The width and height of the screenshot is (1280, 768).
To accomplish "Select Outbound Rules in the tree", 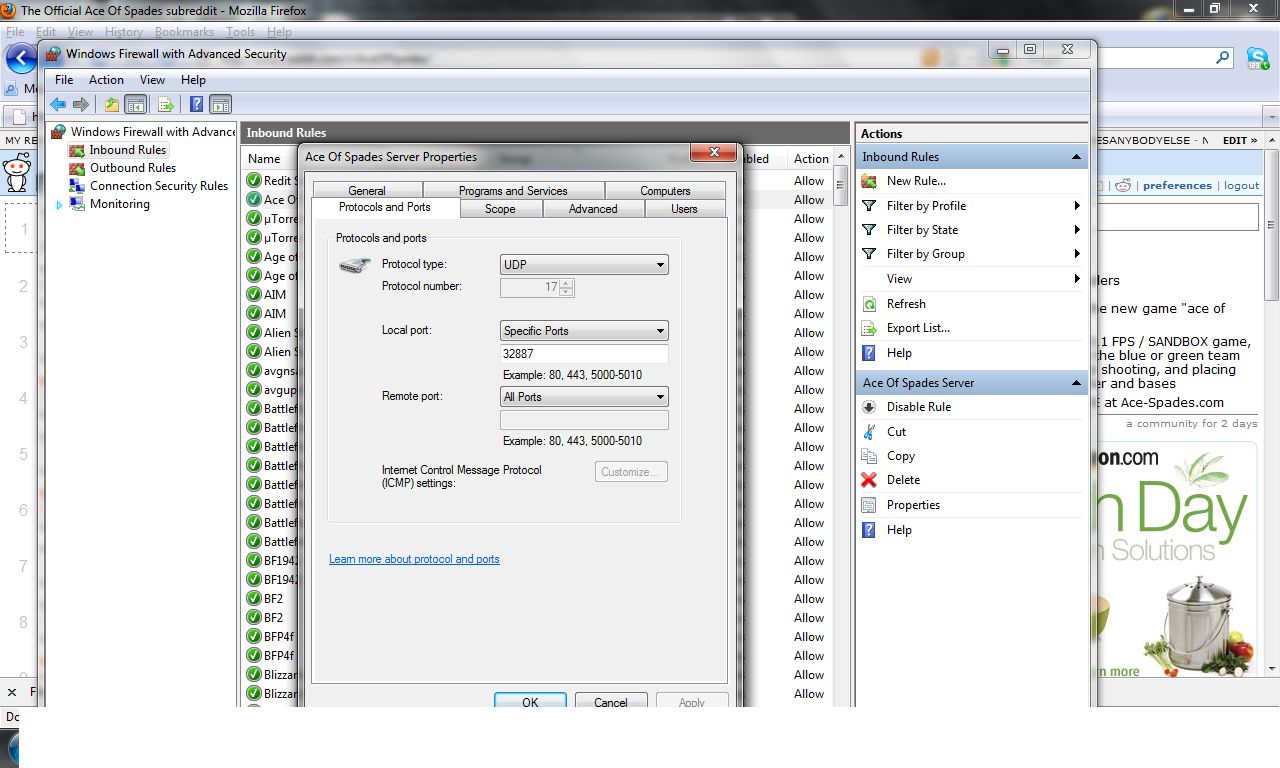I will click(x=133, y=168).
